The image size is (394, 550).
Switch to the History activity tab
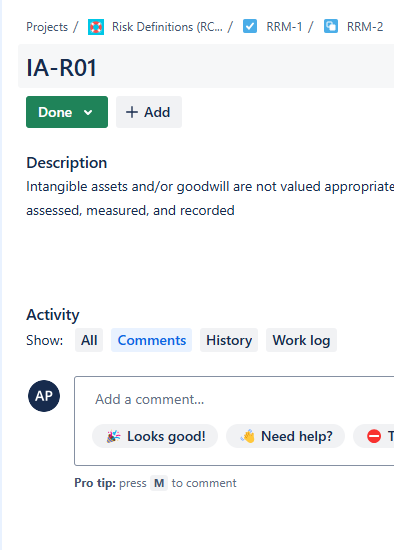click(x=229, y=340)
